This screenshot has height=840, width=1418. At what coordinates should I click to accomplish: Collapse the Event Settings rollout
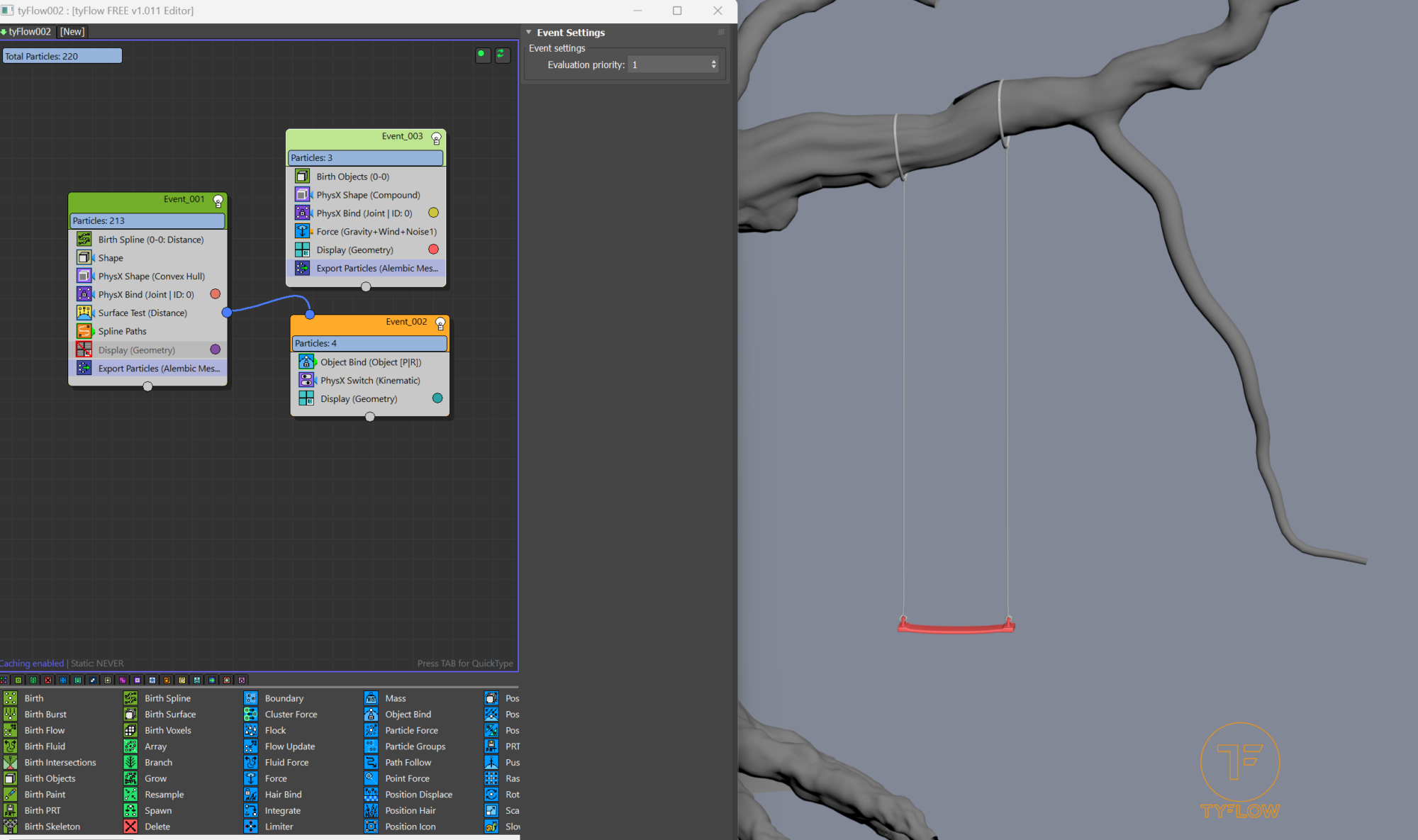coord(529,33)
